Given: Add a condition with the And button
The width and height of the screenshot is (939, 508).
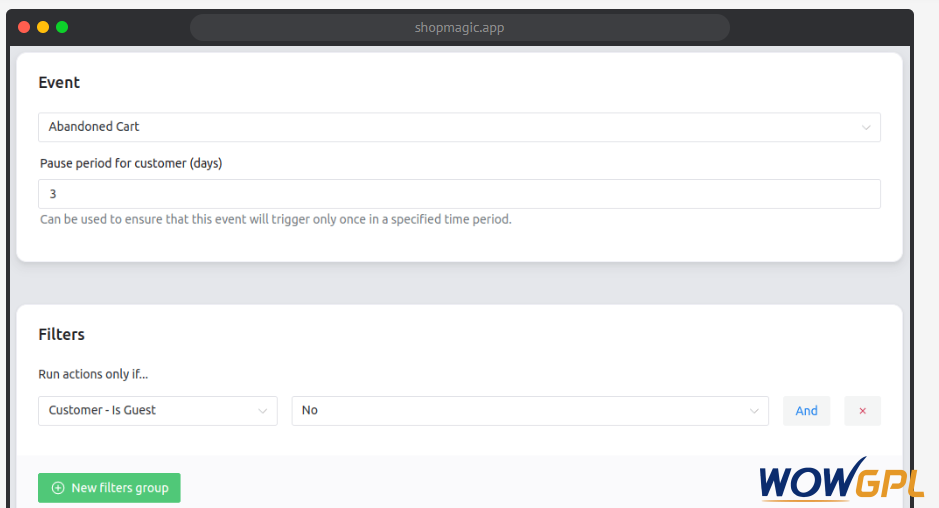Looking at the screenshot, I should pos(807,411).
